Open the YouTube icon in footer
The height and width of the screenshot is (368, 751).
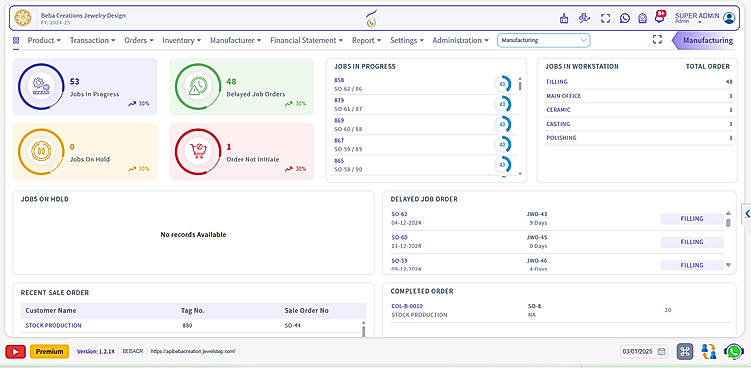coord(15,351)
